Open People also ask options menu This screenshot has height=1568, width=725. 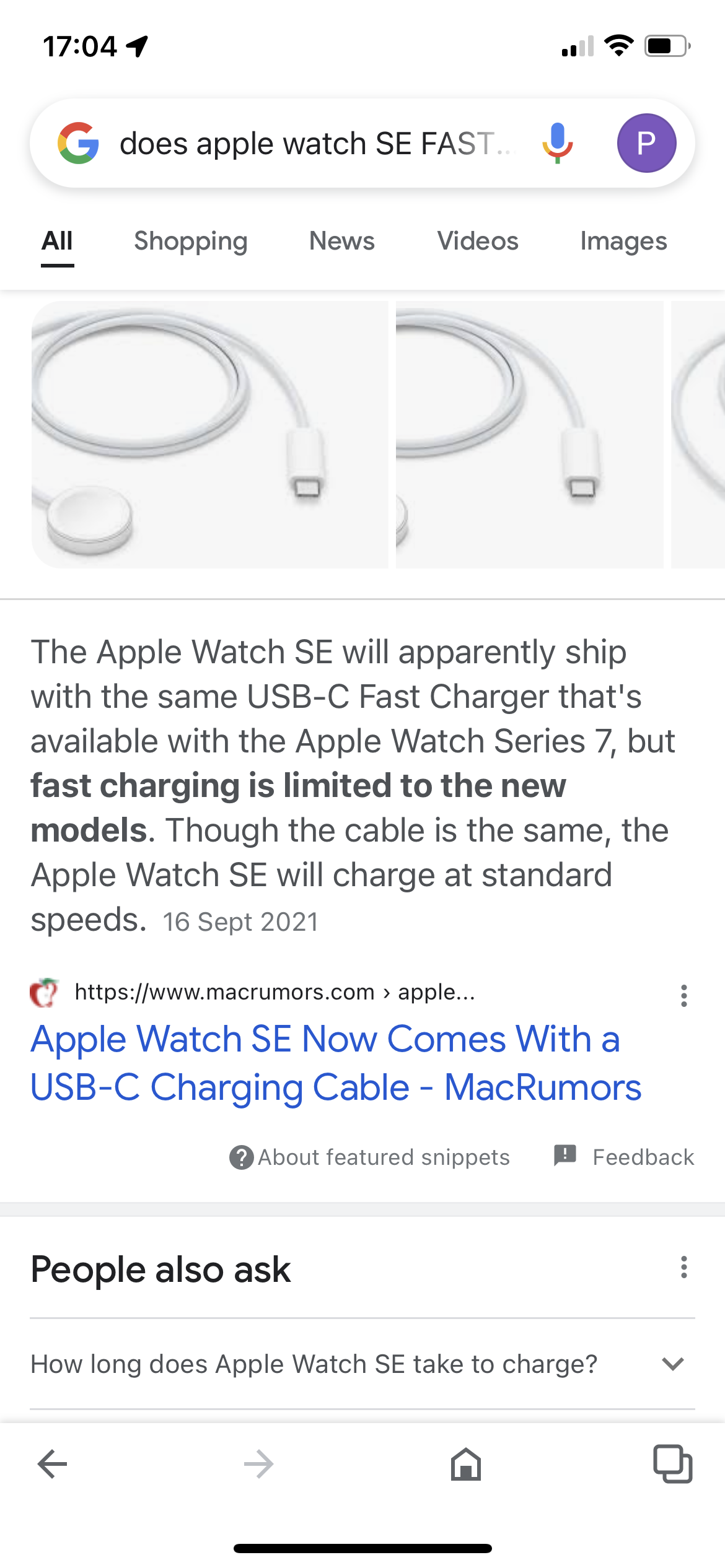(683, 1267)
